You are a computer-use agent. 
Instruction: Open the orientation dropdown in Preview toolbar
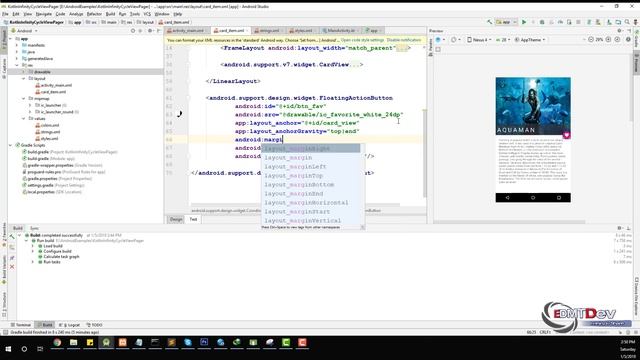tap(455, 40)
